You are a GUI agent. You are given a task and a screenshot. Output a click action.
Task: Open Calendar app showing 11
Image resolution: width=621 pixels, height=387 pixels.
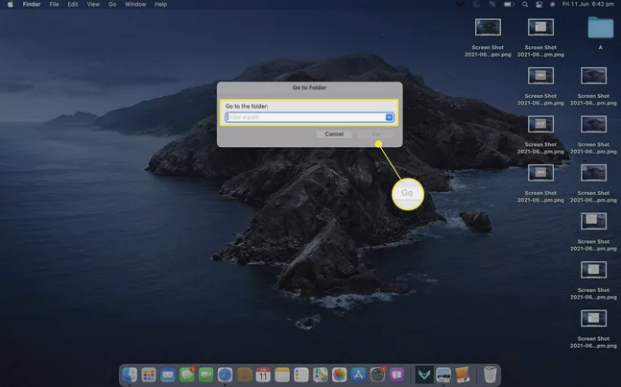(x=263, y=375)
